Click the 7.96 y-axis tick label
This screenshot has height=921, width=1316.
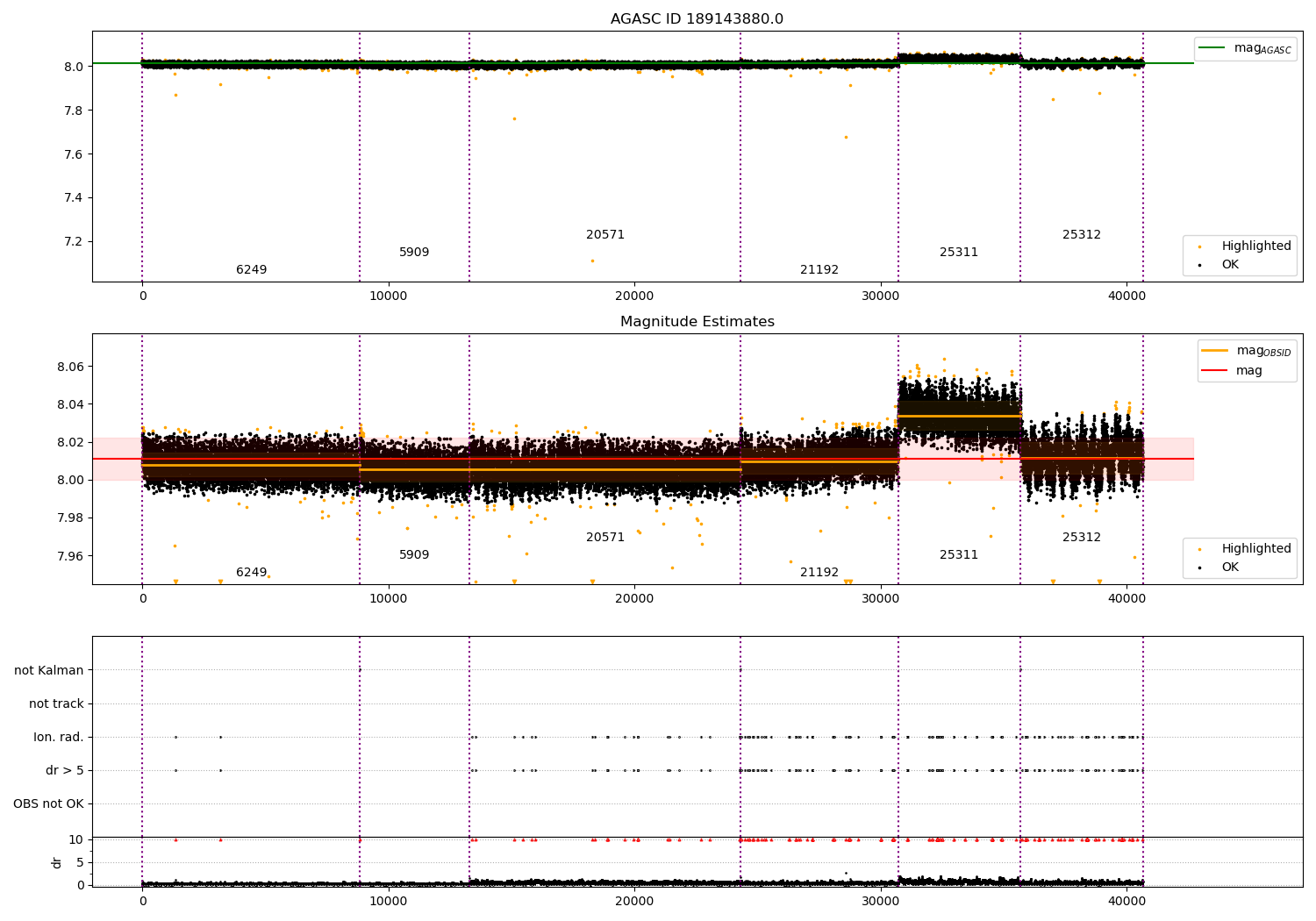coord(70,556)
